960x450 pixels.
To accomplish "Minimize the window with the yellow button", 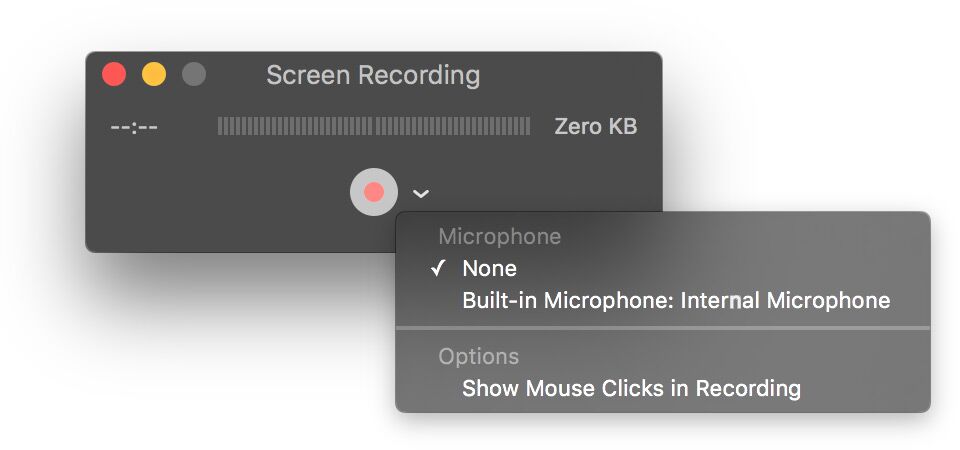I will pos(154,74).
